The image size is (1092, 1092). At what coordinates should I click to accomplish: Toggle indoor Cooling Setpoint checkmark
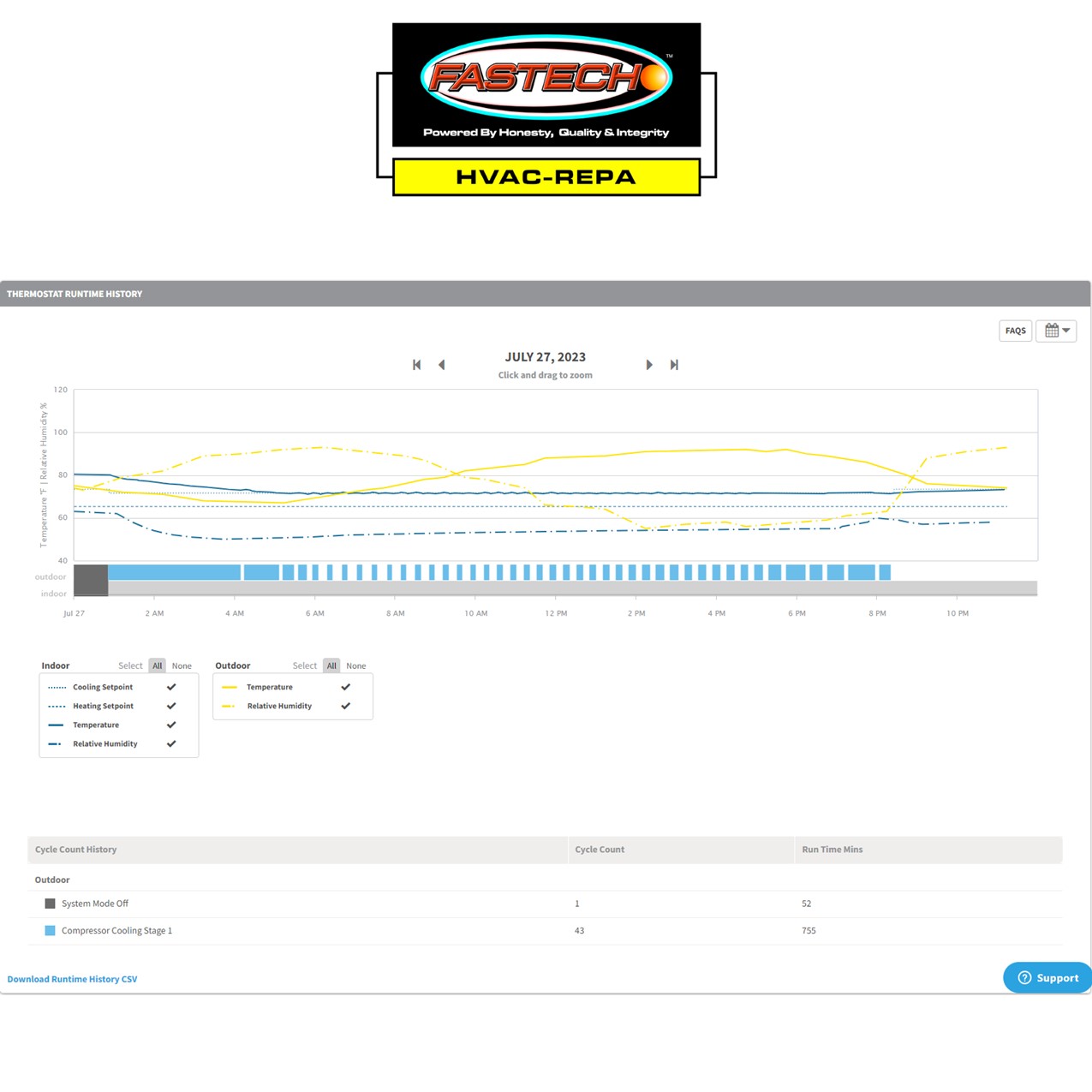(x=171, y=687)
